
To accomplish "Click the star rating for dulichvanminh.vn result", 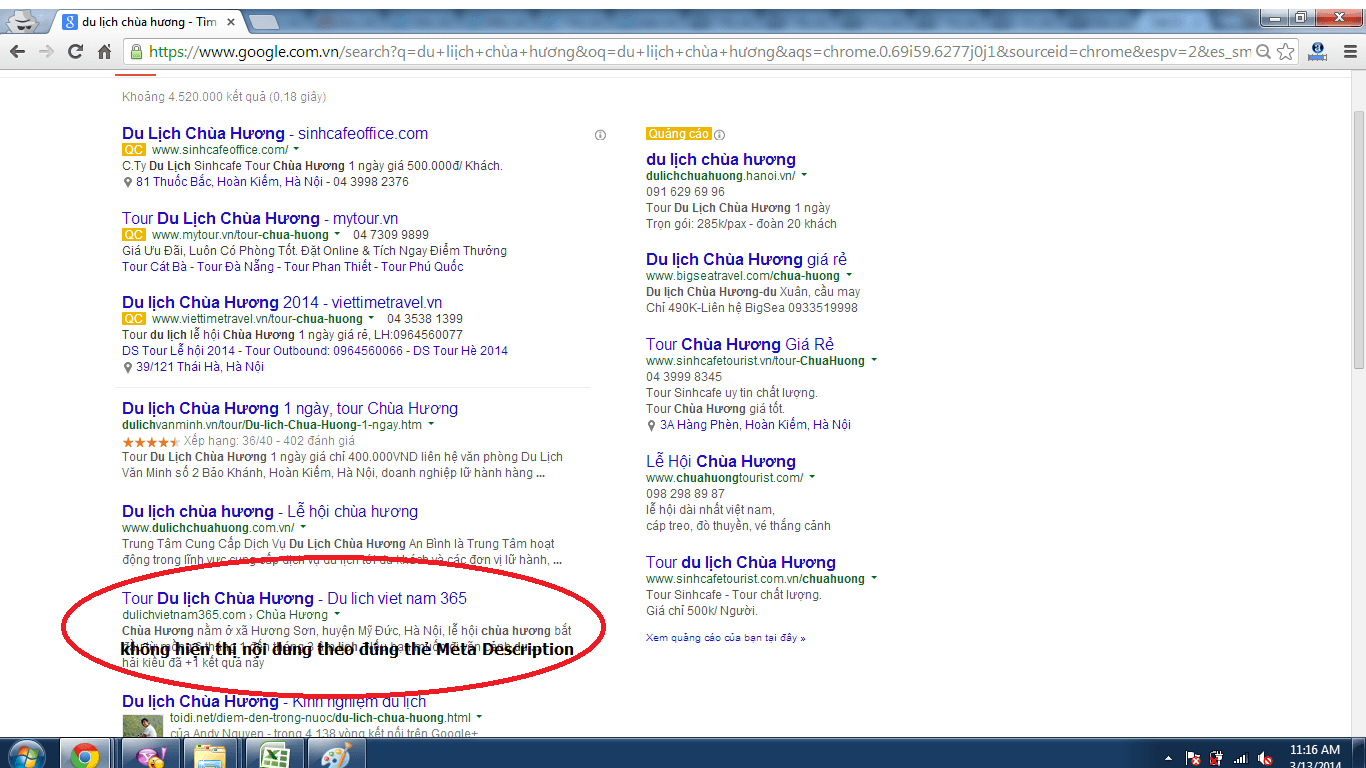I will tap(151, 441).
